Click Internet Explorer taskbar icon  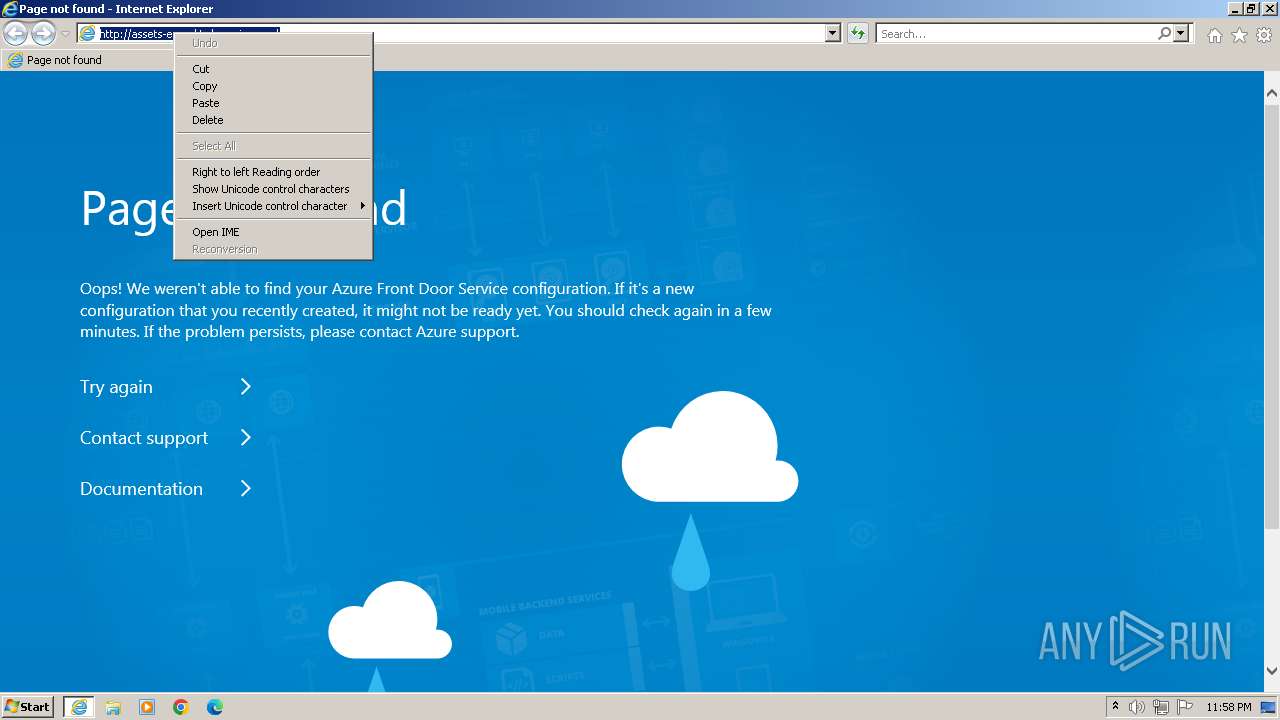point(79,707)
